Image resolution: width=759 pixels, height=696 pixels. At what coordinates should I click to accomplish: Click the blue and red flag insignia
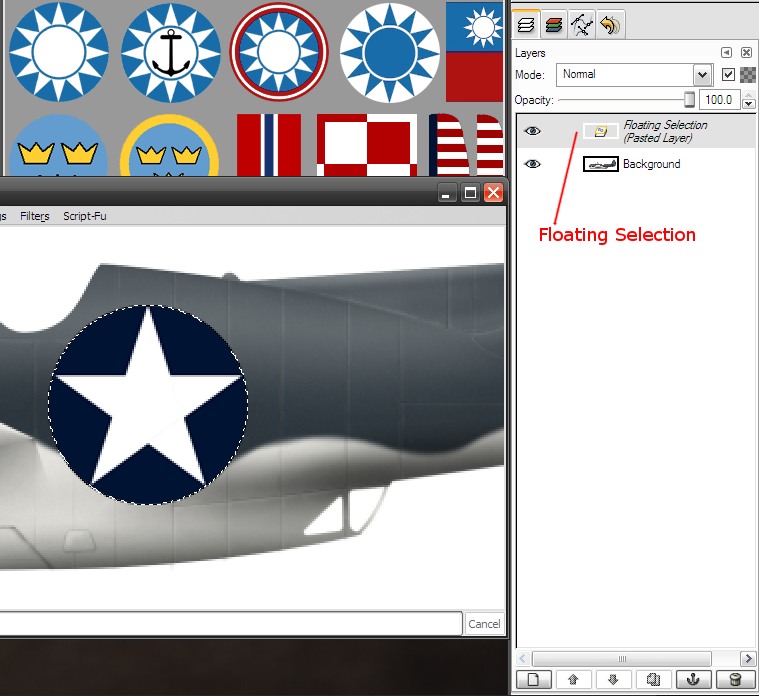pyautogui.click(x=474, y=52)
